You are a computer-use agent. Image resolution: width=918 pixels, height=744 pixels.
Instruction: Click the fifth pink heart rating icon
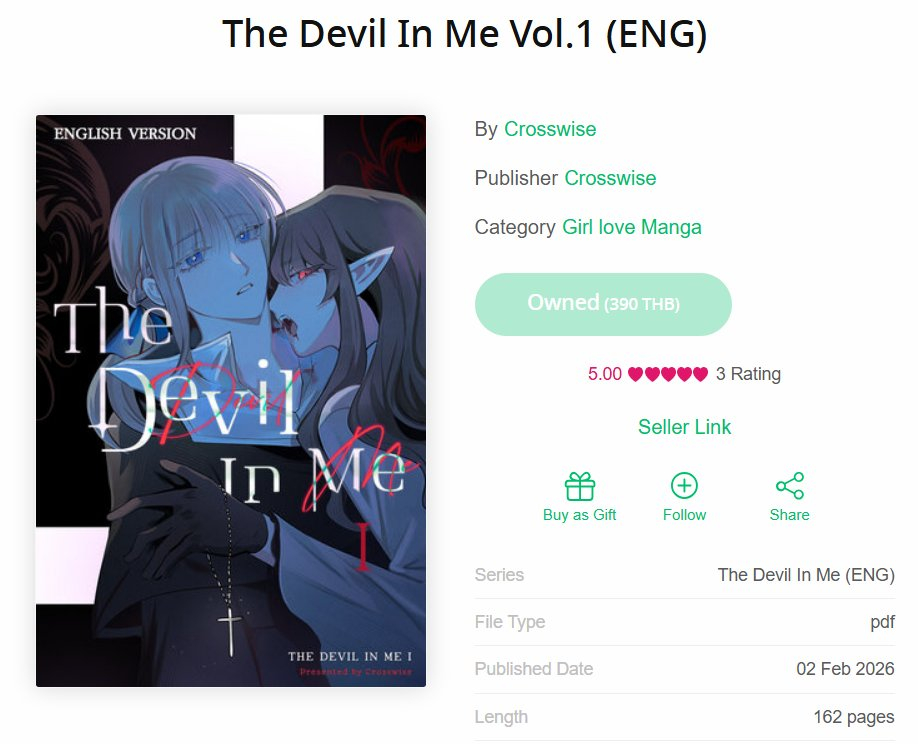coord(700,373)
